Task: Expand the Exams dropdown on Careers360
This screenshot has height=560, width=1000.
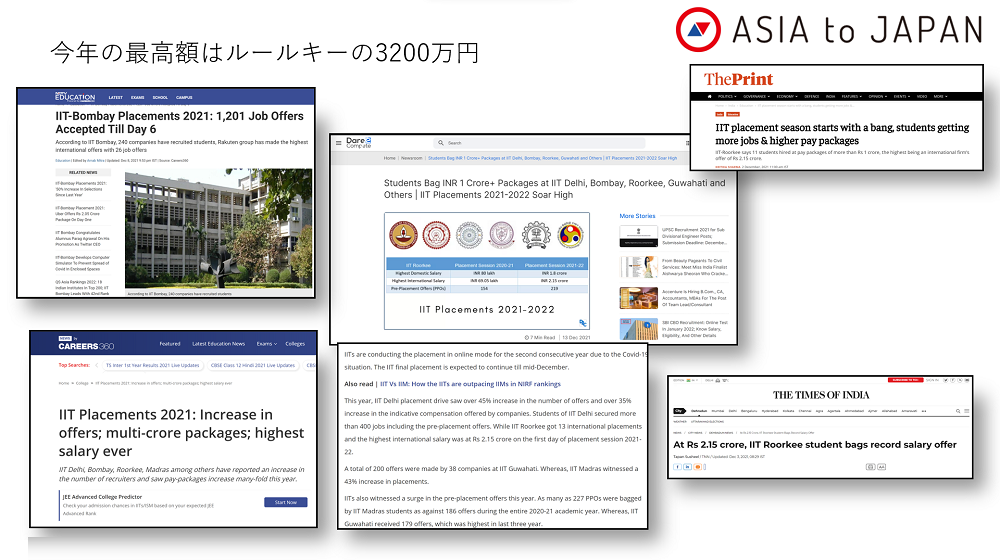Action: tap(267, 344)
